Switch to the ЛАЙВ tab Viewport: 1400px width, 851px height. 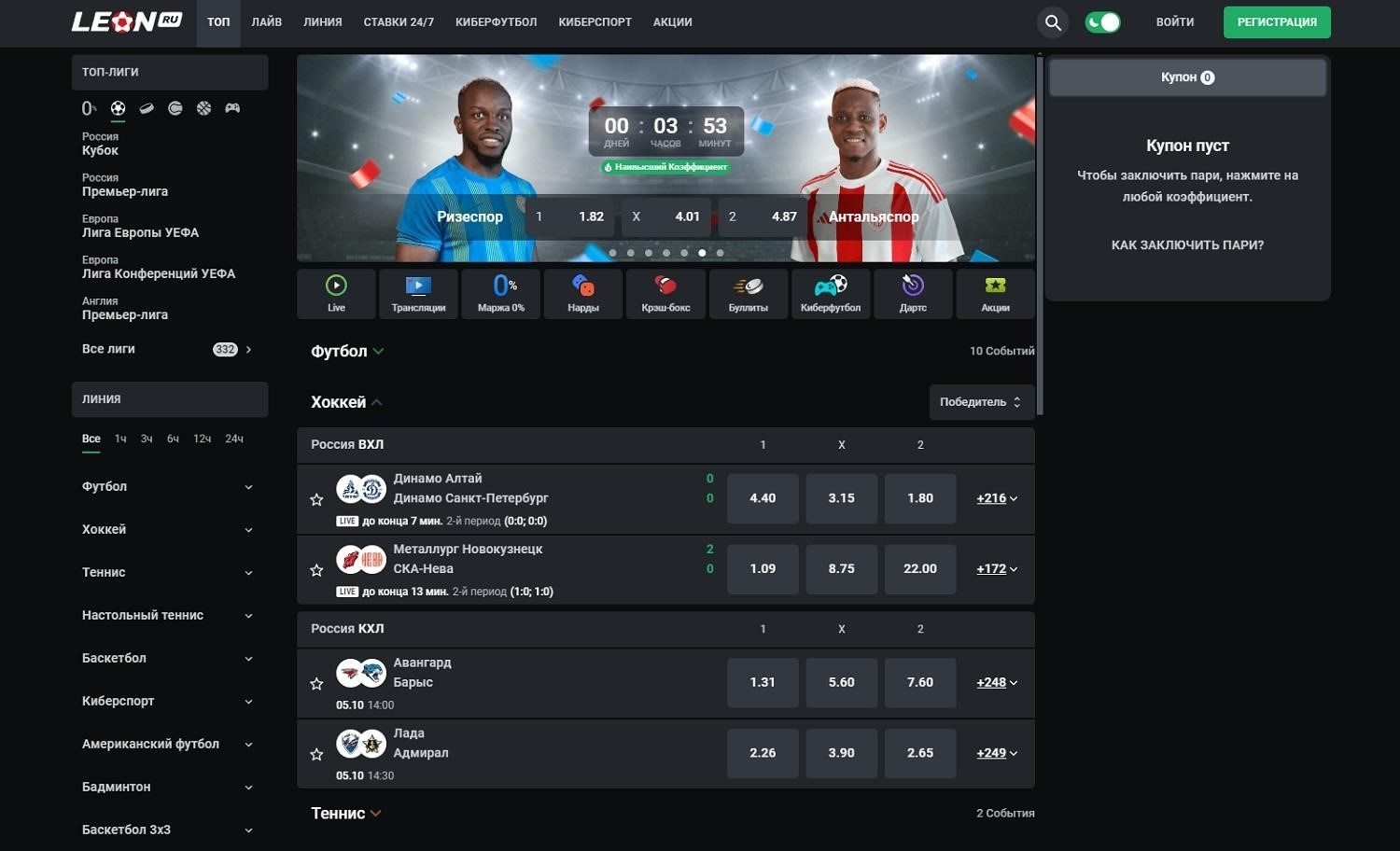tap(267, 22)
